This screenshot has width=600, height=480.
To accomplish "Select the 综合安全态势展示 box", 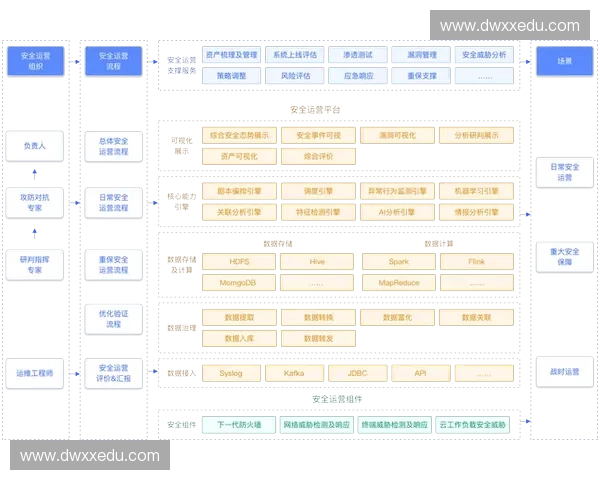I will 239,136.
